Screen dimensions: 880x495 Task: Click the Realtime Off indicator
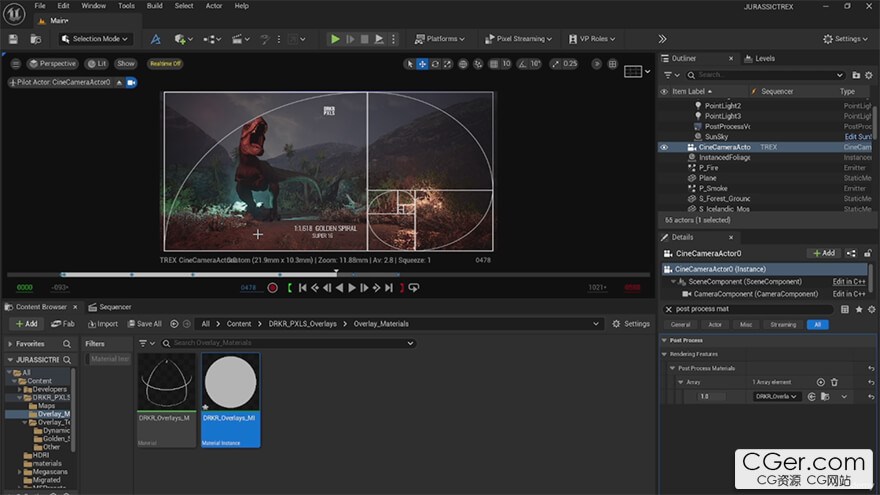165,63
